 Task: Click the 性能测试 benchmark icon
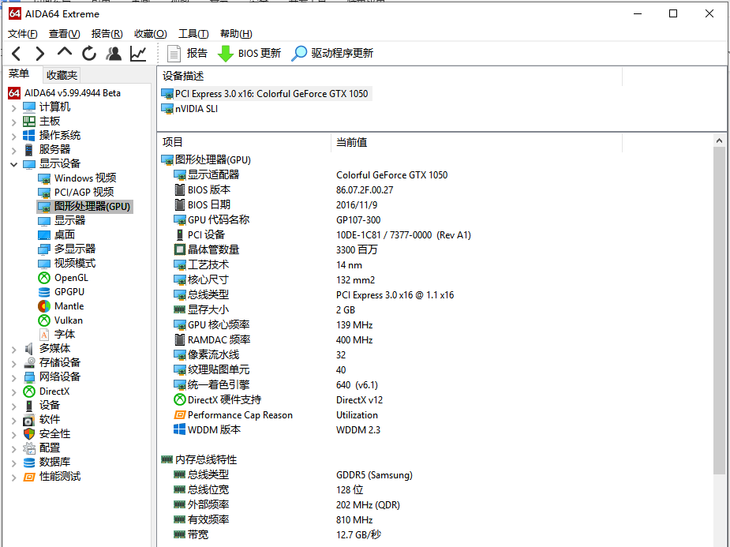click(x=29, y=477)
